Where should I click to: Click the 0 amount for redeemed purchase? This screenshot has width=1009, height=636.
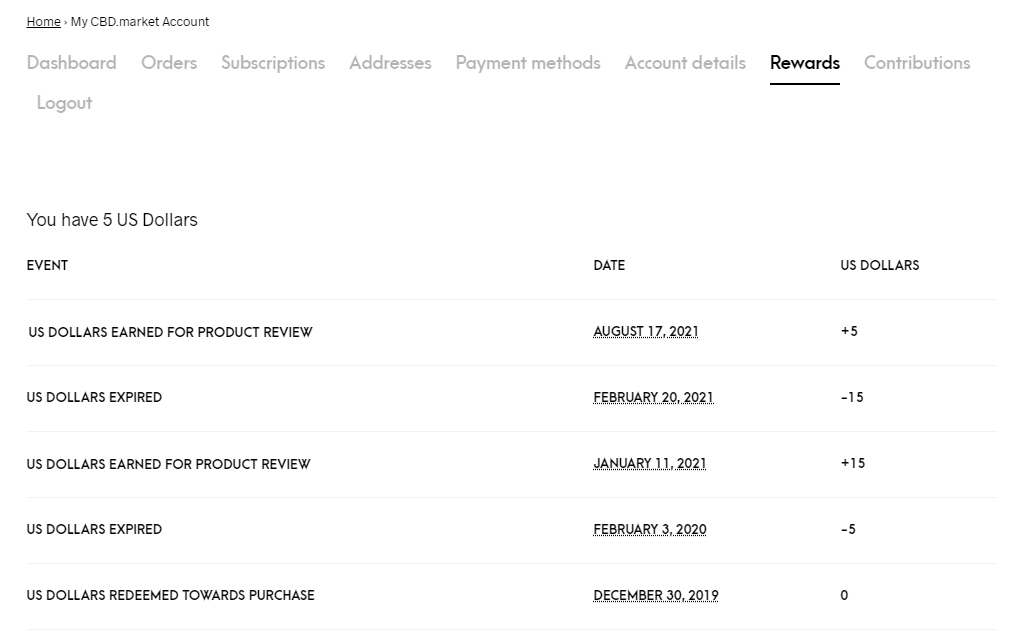pos(844,595)
